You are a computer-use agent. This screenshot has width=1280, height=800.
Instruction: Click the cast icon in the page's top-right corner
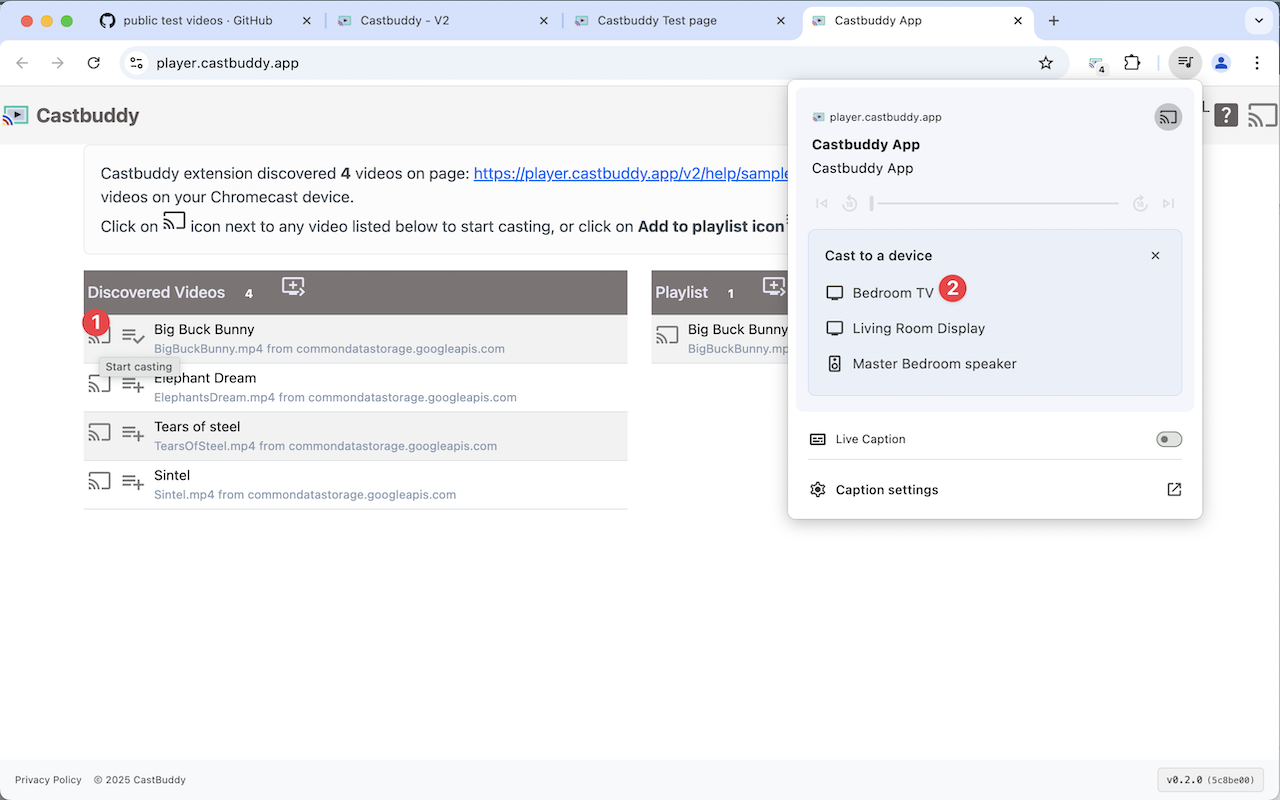point(1263,115)
